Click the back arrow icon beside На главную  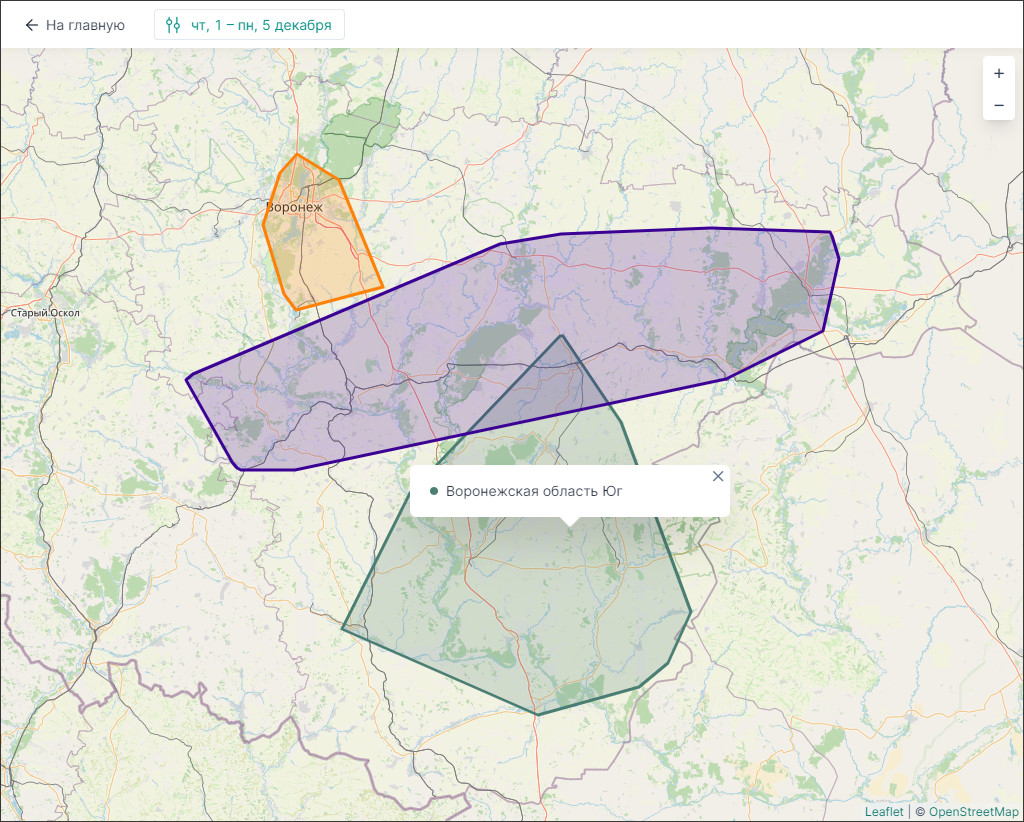(32, 25)
